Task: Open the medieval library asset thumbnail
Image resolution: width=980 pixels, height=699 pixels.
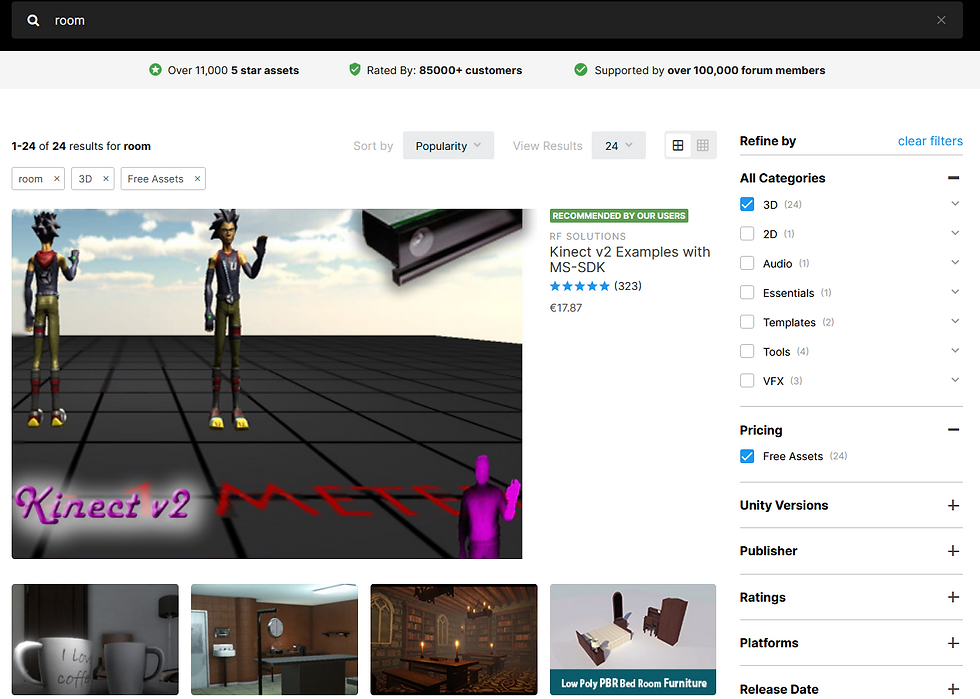Action: (x=454, y=640)
